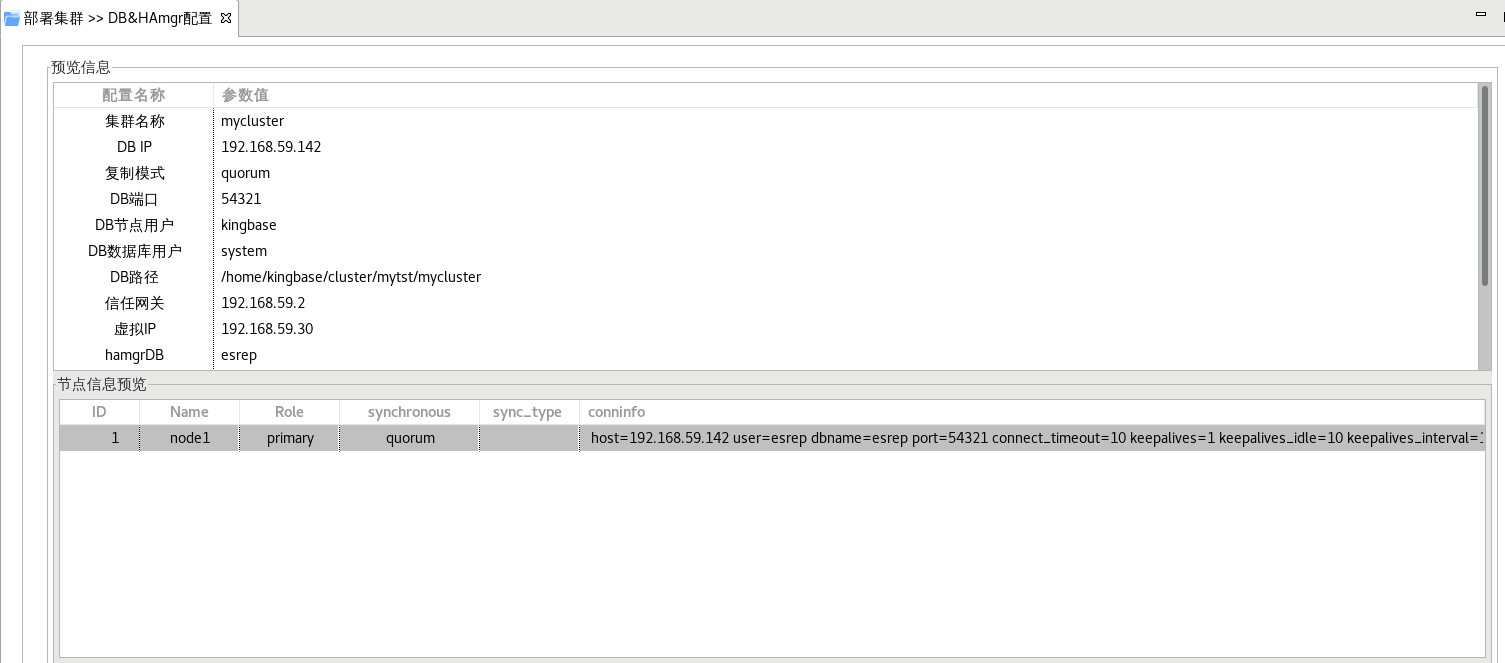Click the folder icon on the DB&HAmgr tab
The height and width of the screenshot is (663, 1505).
click(12, 18)
